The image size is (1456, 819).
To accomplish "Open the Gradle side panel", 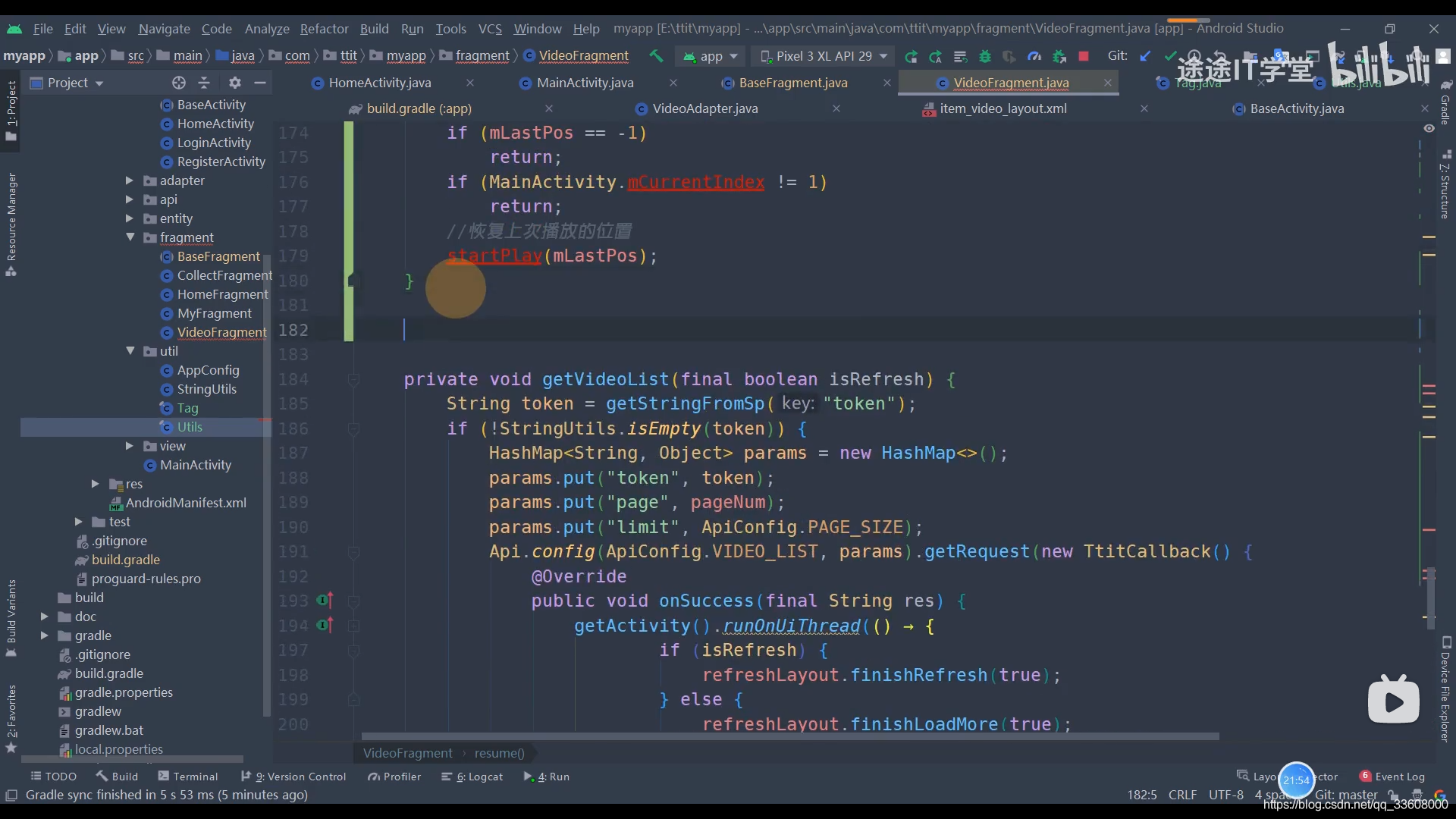I will (1445, 102).
